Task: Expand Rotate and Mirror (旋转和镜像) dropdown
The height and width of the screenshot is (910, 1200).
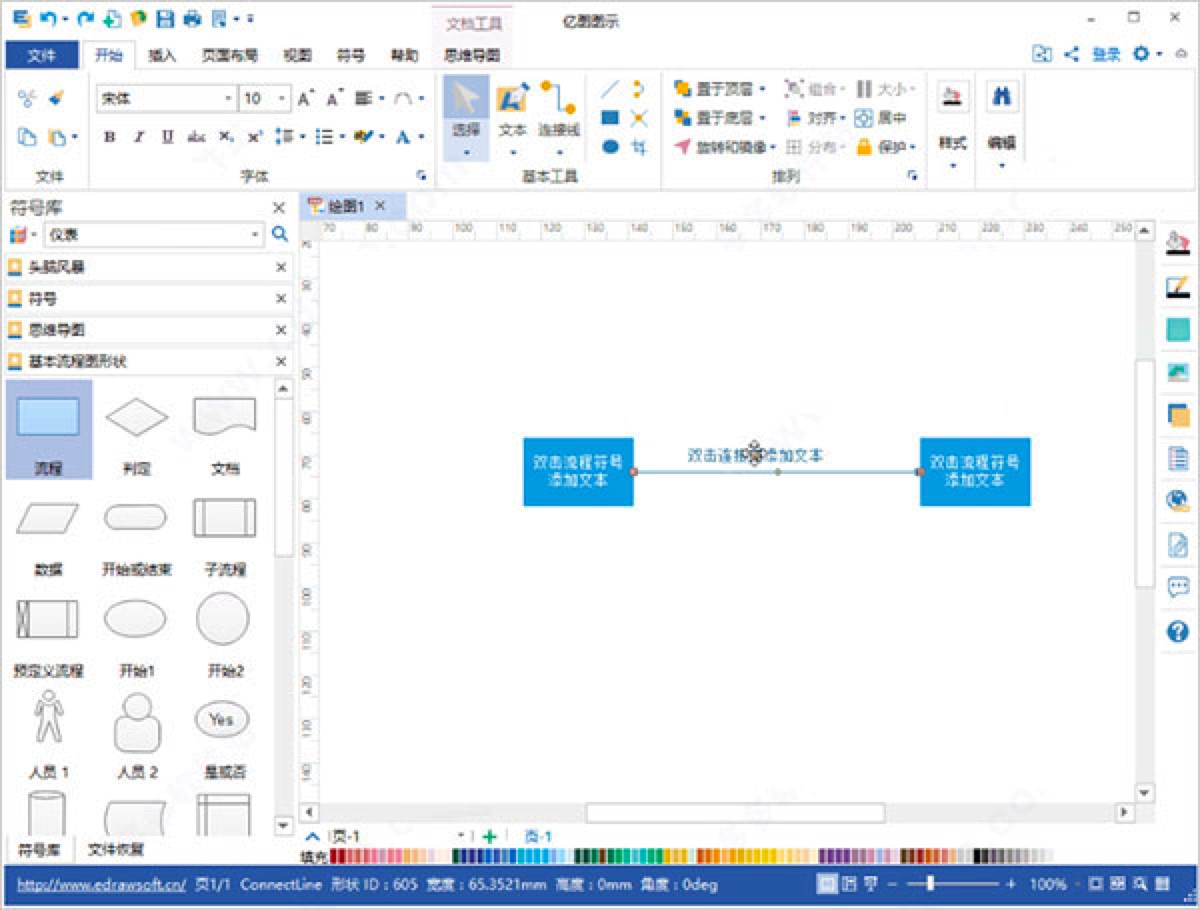Action: 773,147
